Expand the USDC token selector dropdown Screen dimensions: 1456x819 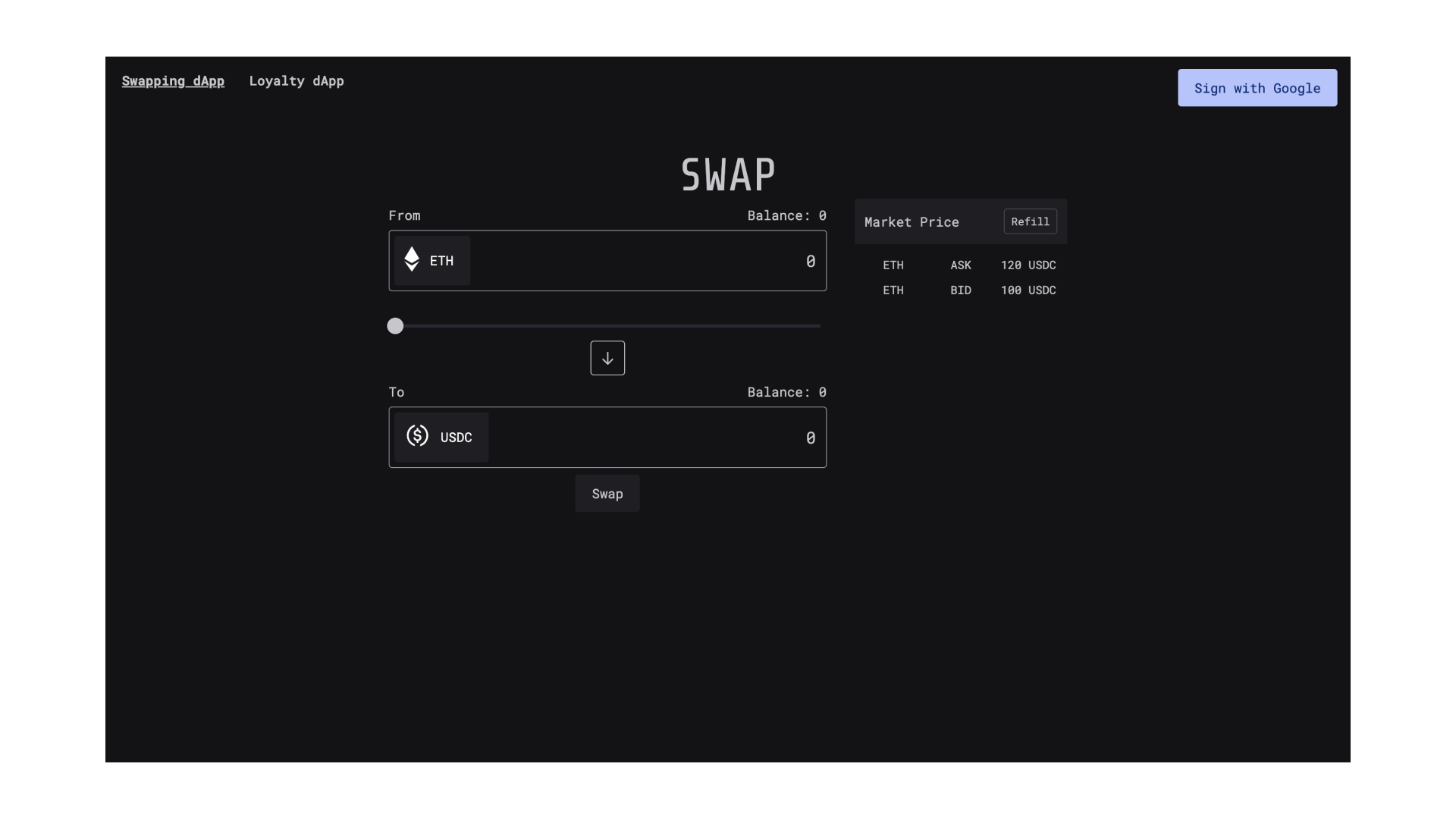441,437
